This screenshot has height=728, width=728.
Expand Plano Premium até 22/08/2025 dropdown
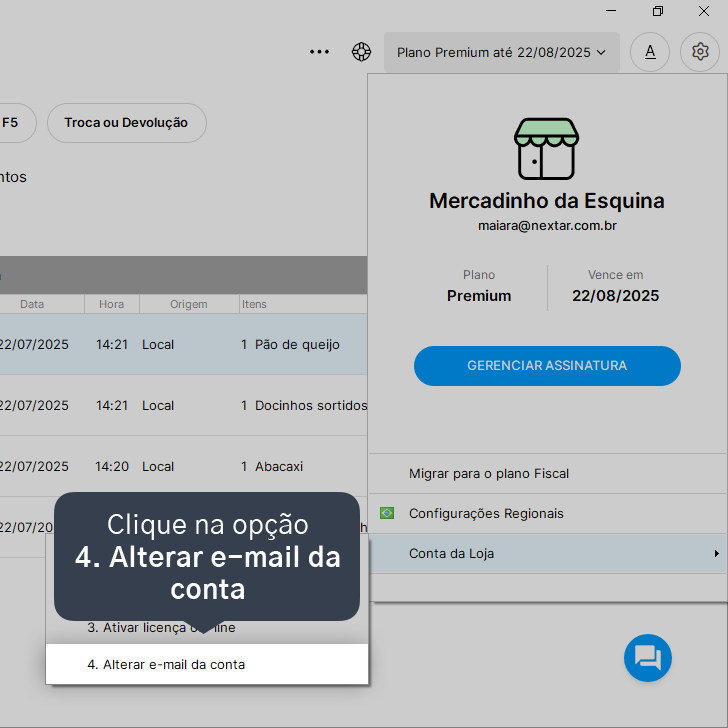pyautogui.click(x=501, y=52)
